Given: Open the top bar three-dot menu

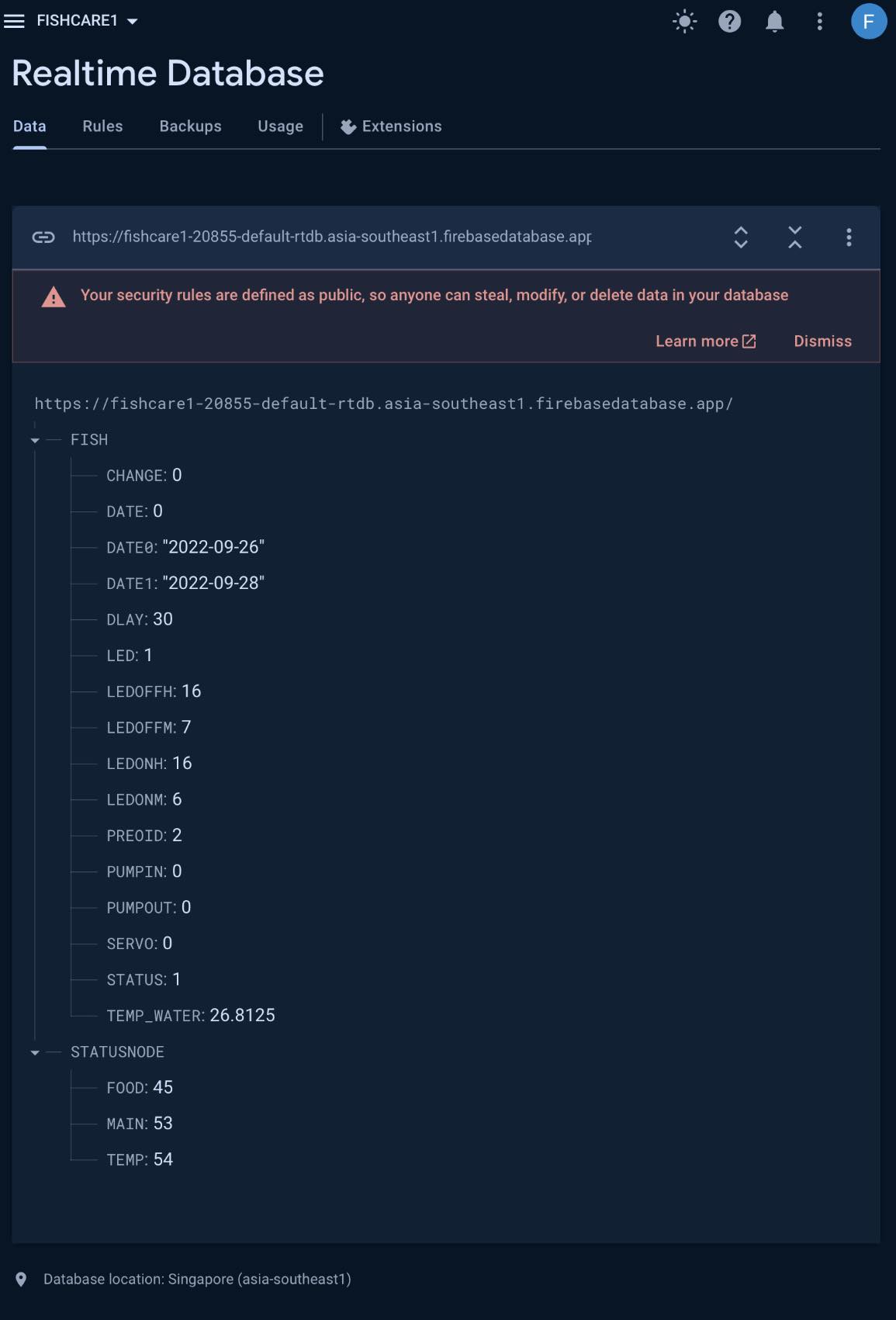Looking at the screenshot, I should pyautogui.click(x=819, y=21).
